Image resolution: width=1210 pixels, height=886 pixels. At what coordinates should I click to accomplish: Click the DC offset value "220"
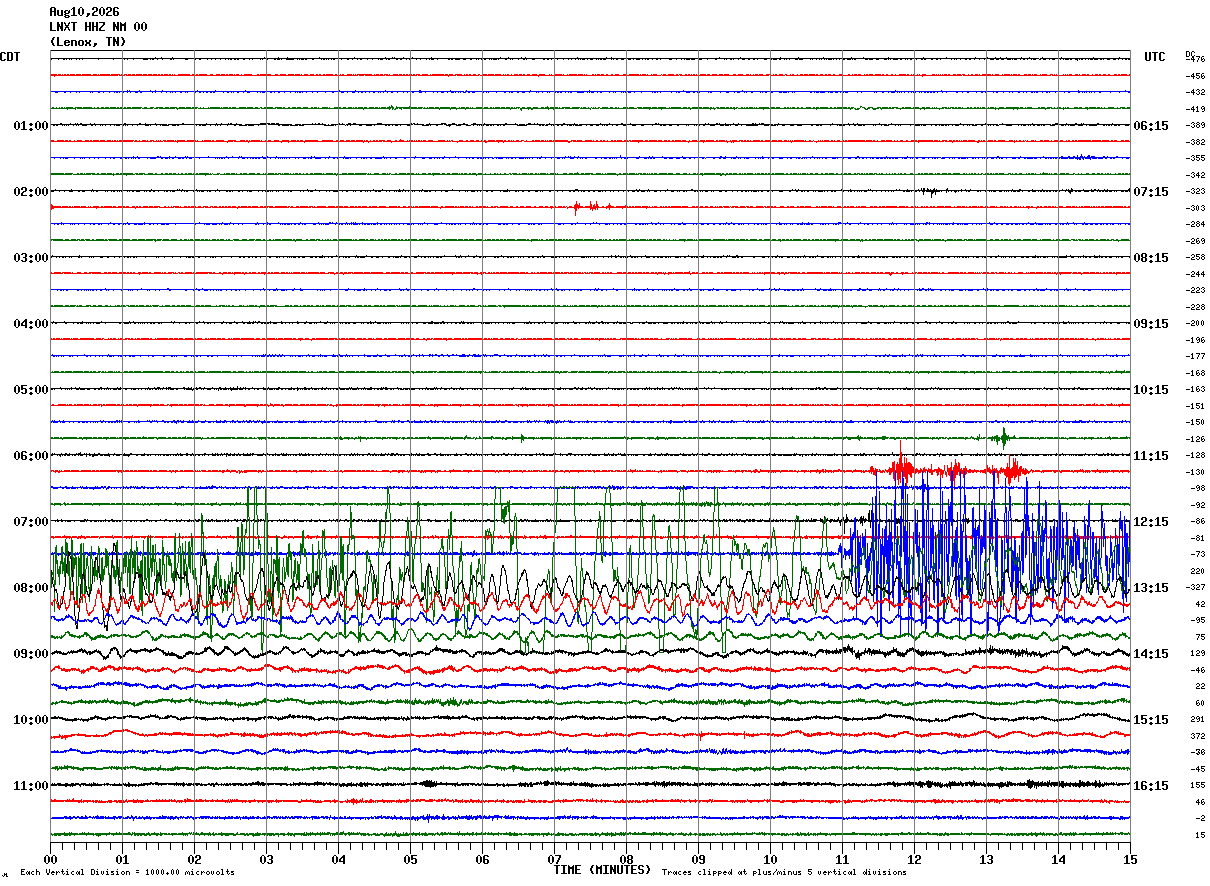tap(1198, 571)
